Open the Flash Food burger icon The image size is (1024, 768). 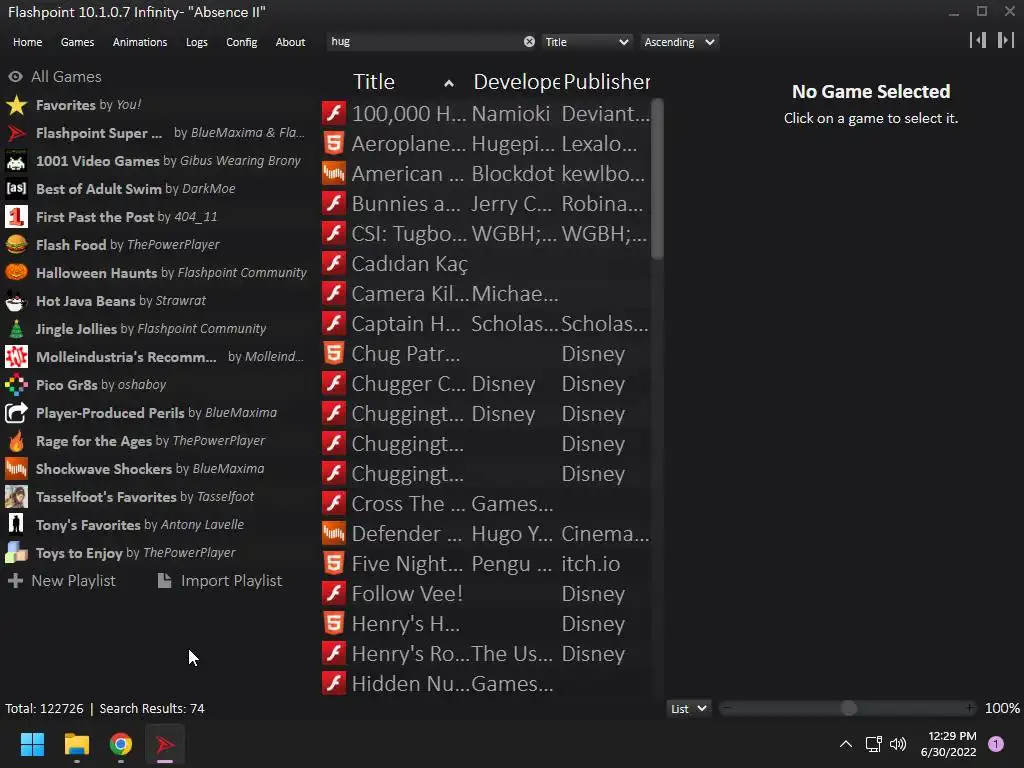pos(16,245)
